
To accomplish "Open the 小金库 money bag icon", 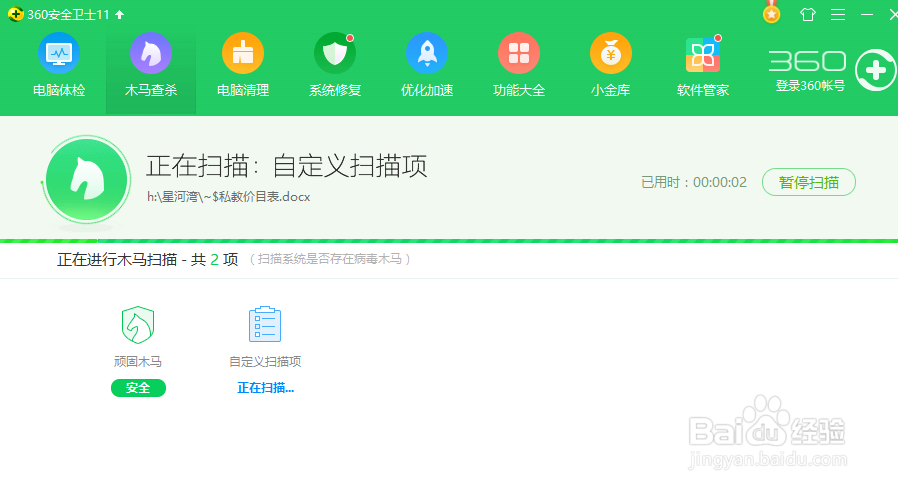I will [611, 53].
